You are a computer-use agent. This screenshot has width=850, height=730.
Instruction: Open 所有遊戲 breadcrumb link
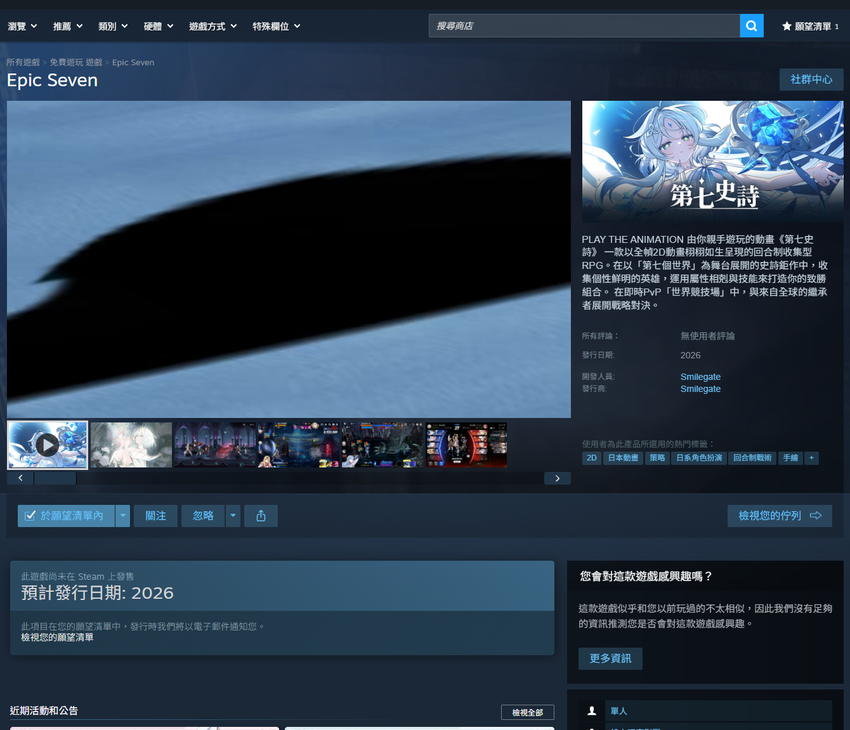[23, 62]
